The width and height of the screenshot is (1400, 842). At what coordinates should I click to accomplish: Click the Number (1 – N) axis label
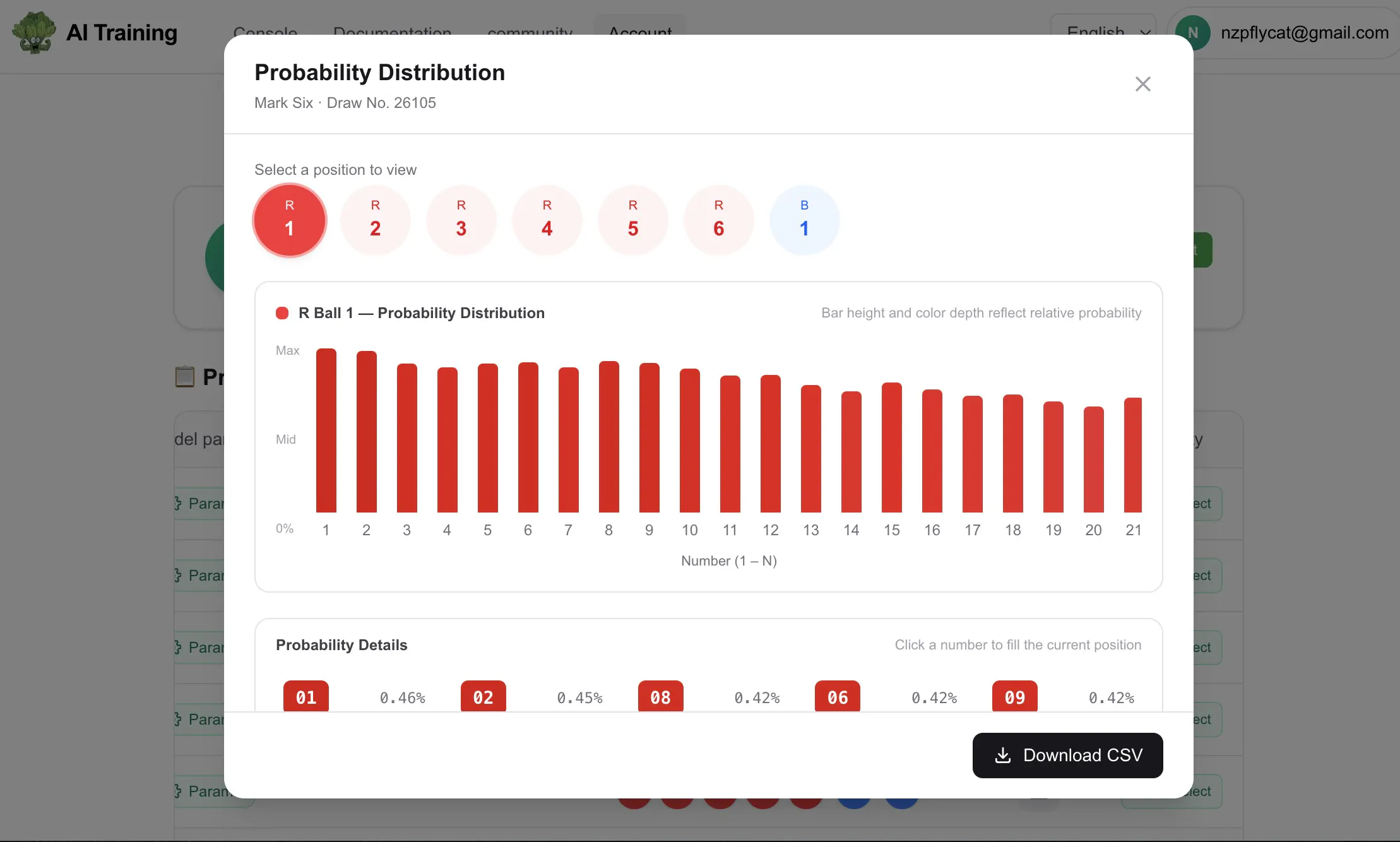pyautogui.click(x=729, y=560)
